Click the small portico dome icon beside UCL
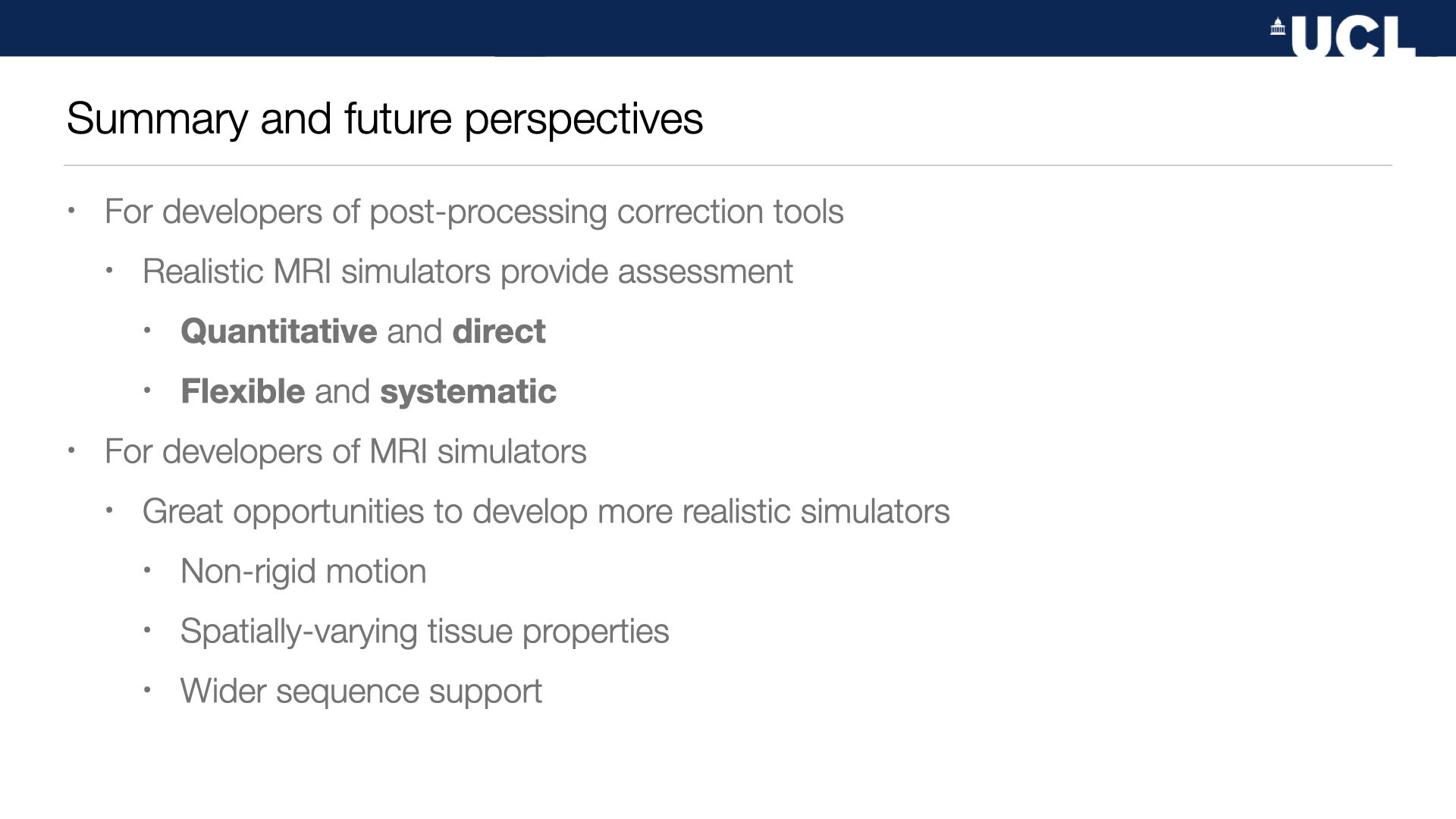Image resolution: width=1456 pixels, height=819 pixels. (x=1278, y=27)
